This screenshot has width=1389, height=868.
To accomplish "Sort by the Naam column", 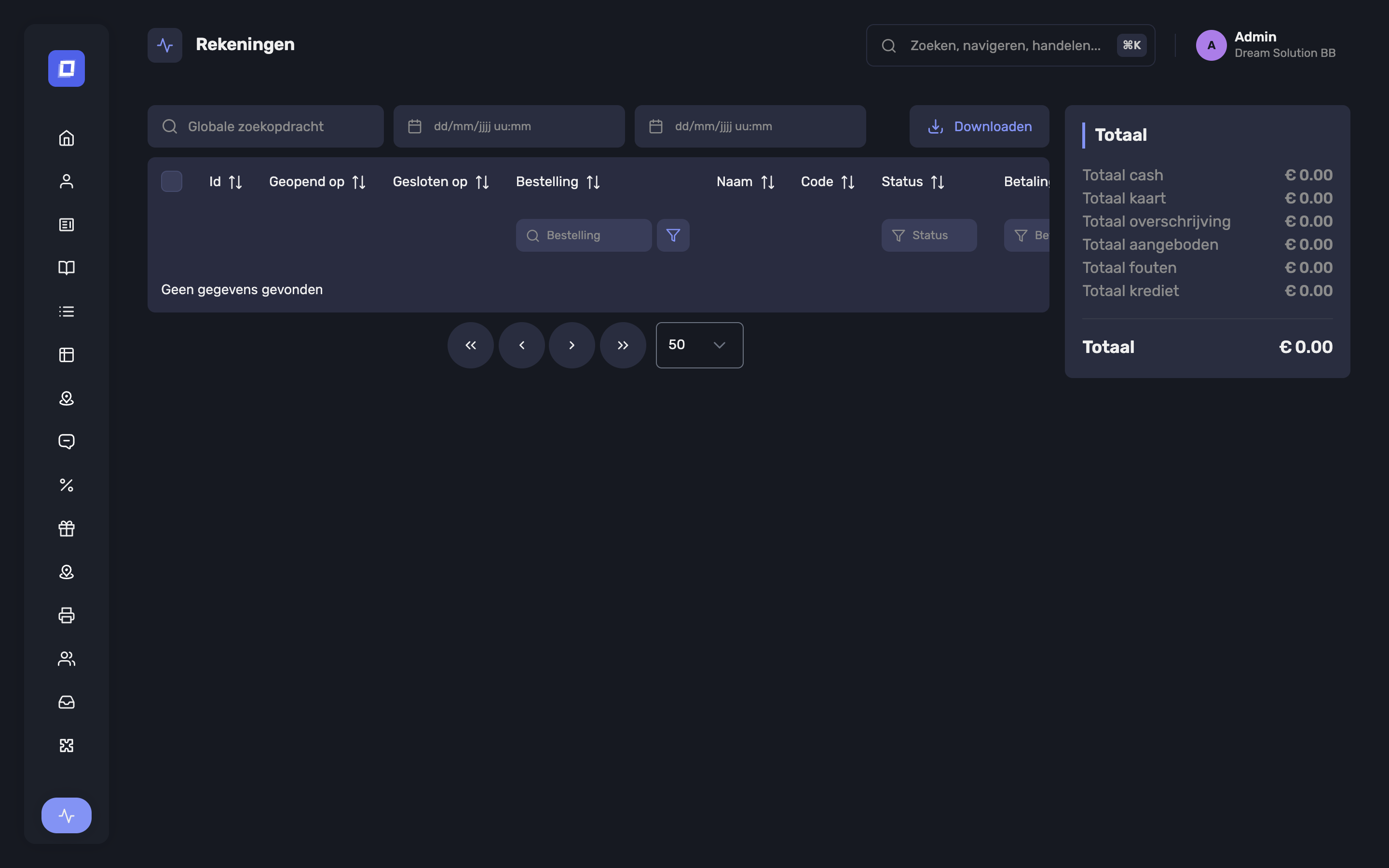I will pyautogui.click(x=746, y=182).
